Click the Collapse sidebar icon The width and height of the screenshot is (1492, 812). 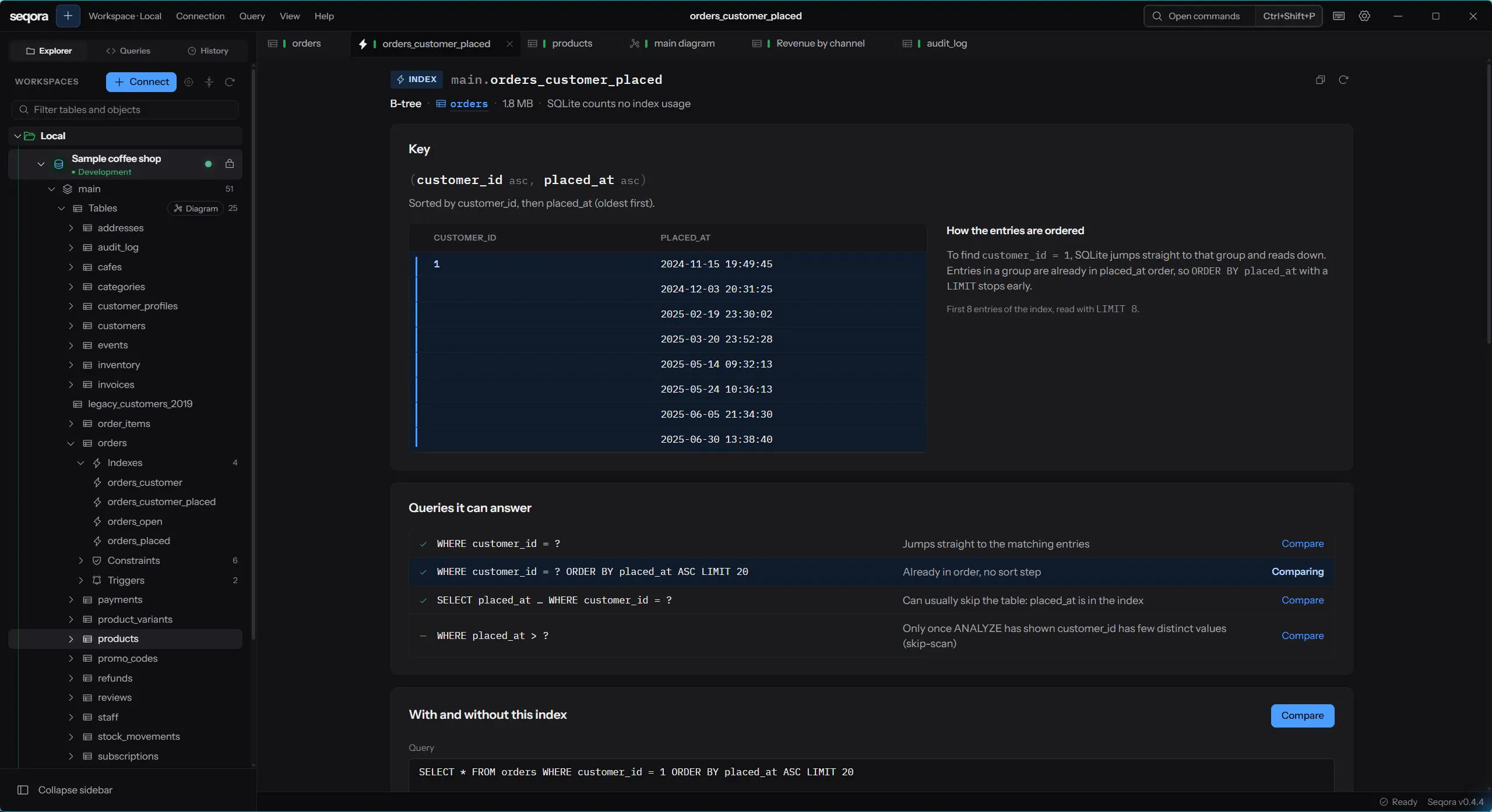coord(23,790)
